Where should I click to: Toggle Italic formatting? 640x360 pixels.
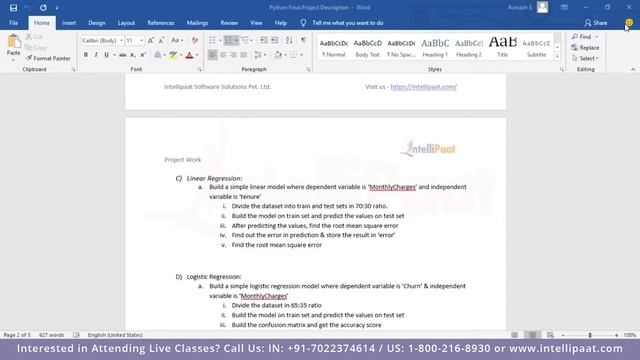point(96,55)
